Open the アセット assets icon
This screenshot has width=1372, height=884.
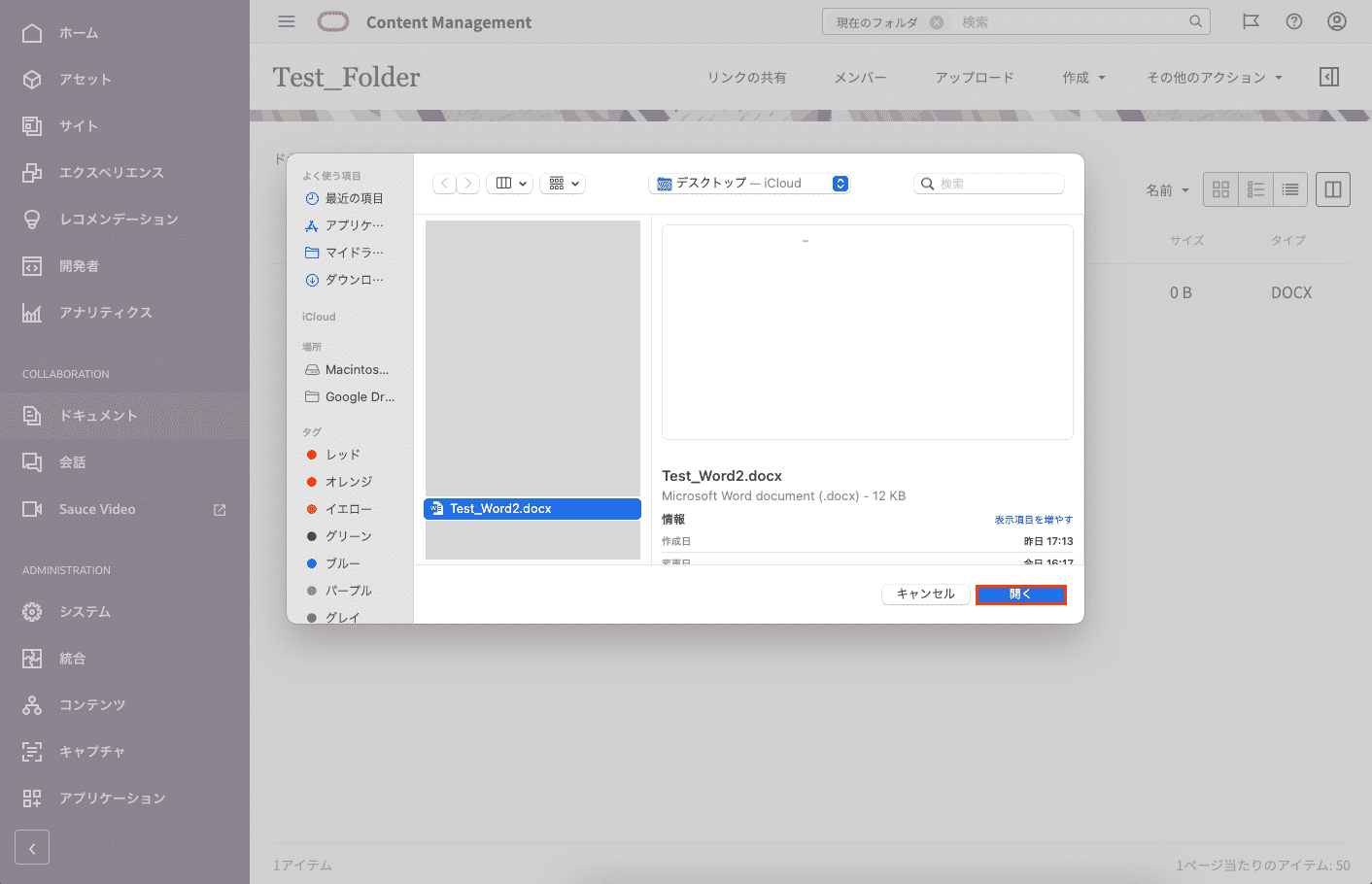pos(32,80)
